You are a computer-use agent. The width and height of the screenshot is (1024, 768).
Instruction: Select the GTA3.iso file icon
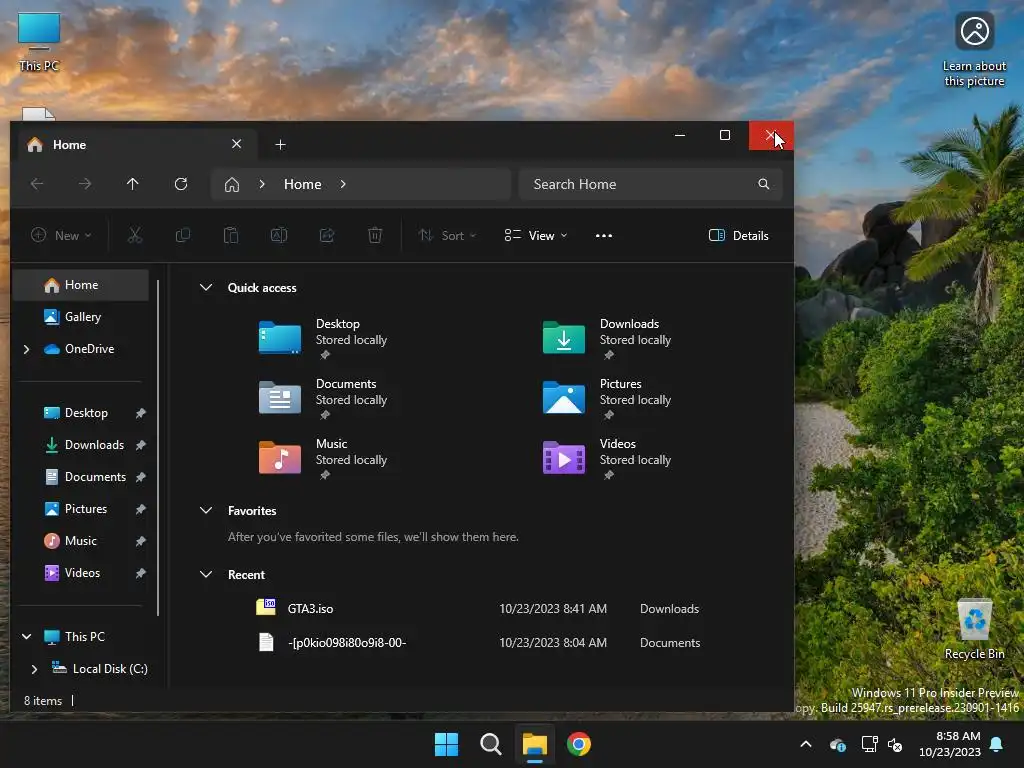(266, 607)
